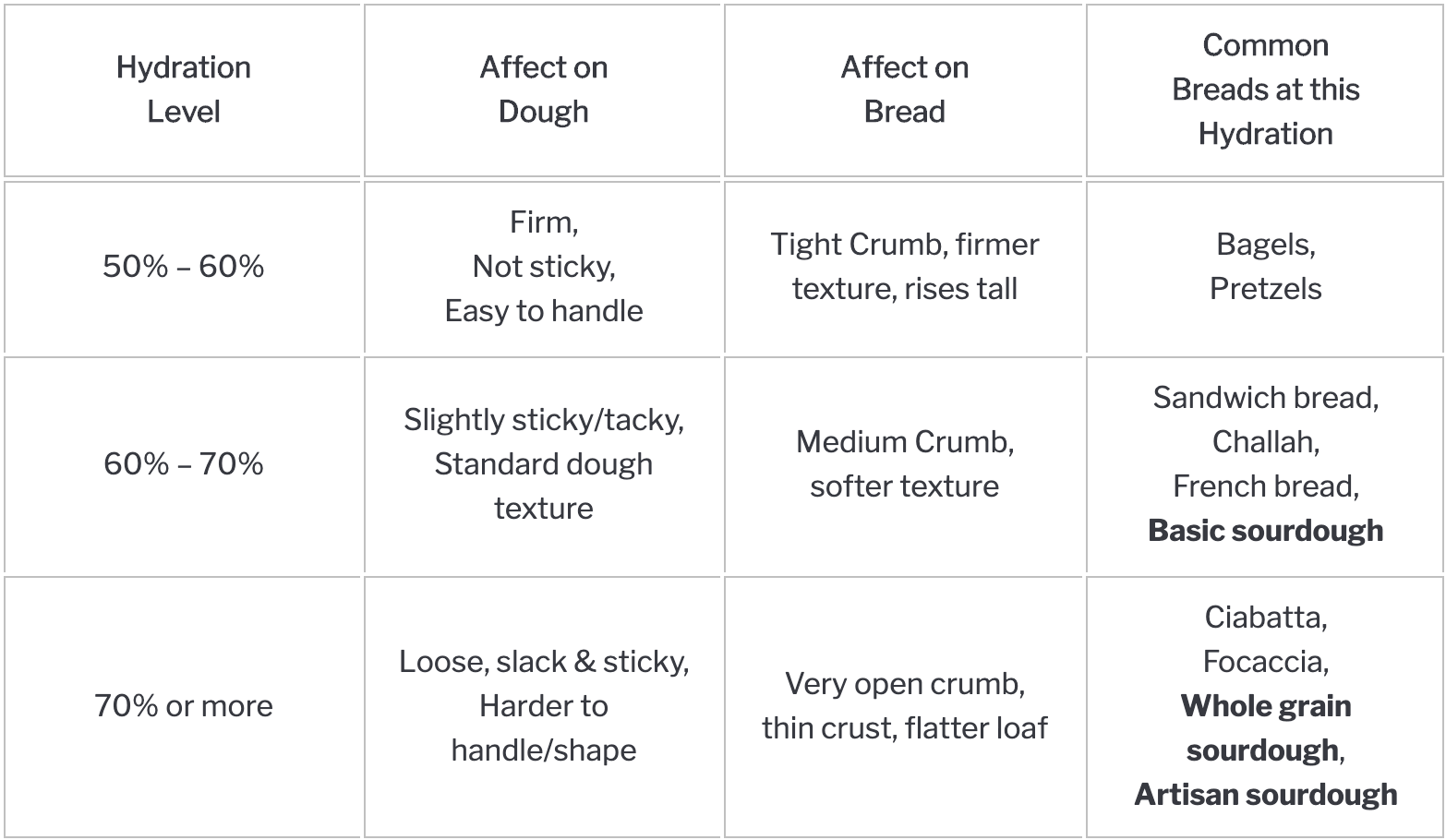Select the Loose, slack & sticky cell
Screen dimensions: 1446x840
(543, 706)
